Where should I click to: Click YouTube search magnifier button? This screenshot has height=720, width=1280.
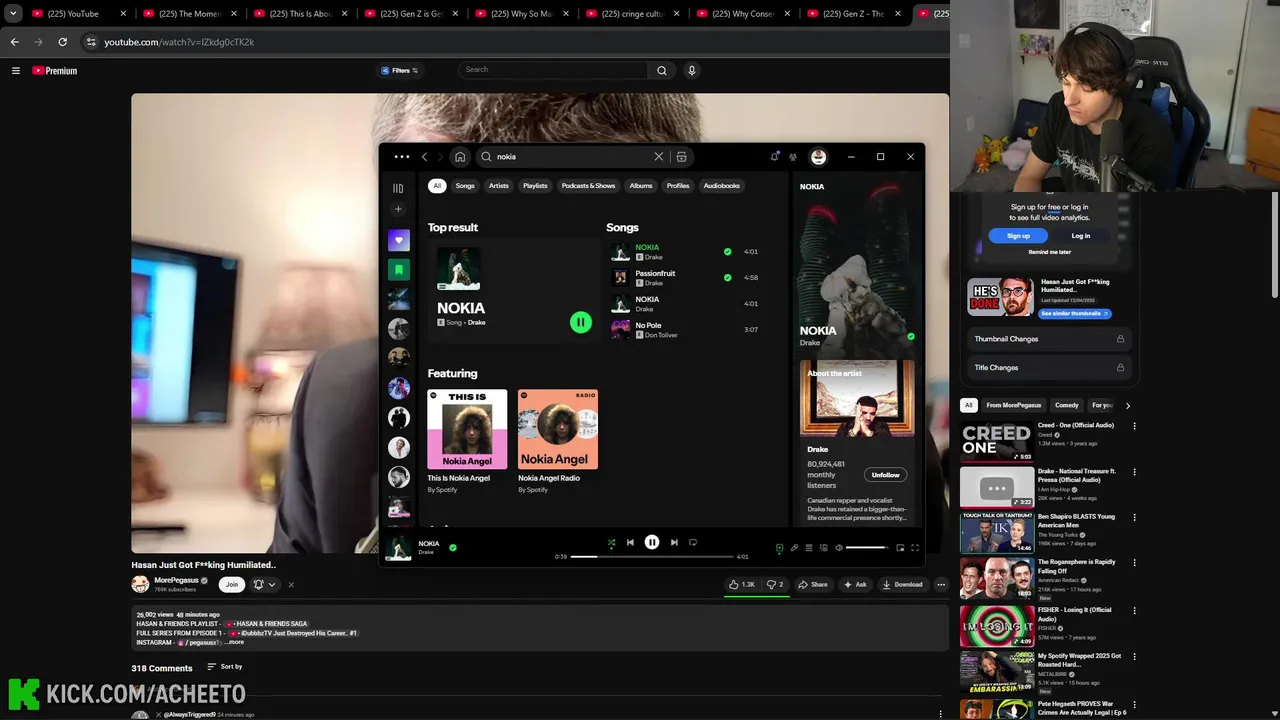click(x=661, y=71)
